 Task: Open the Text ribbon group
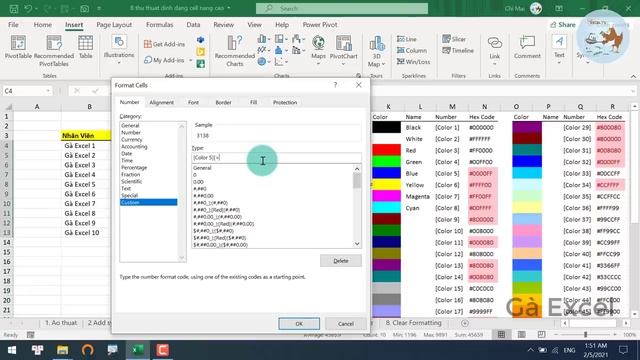pyautogui.click(x=559, y=50)
